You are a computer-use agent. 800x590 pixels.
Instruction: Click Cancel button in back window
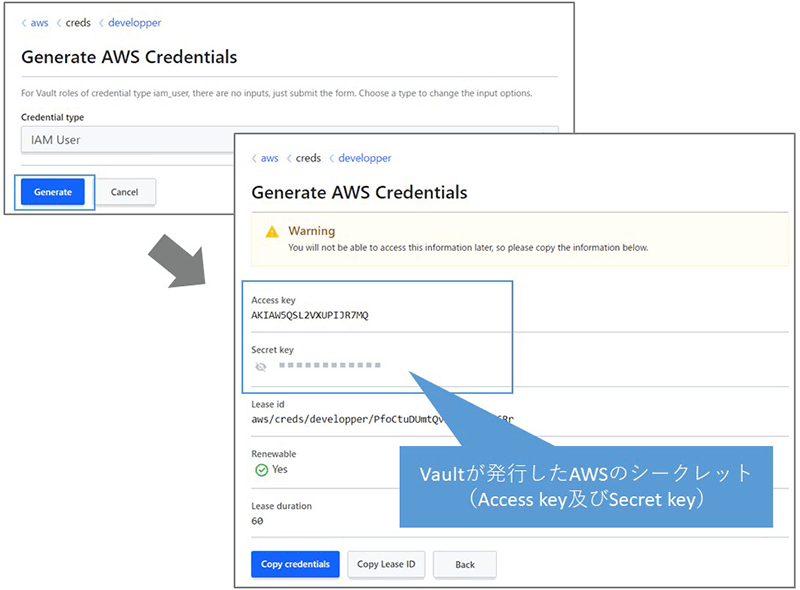(x=124, y=192)
